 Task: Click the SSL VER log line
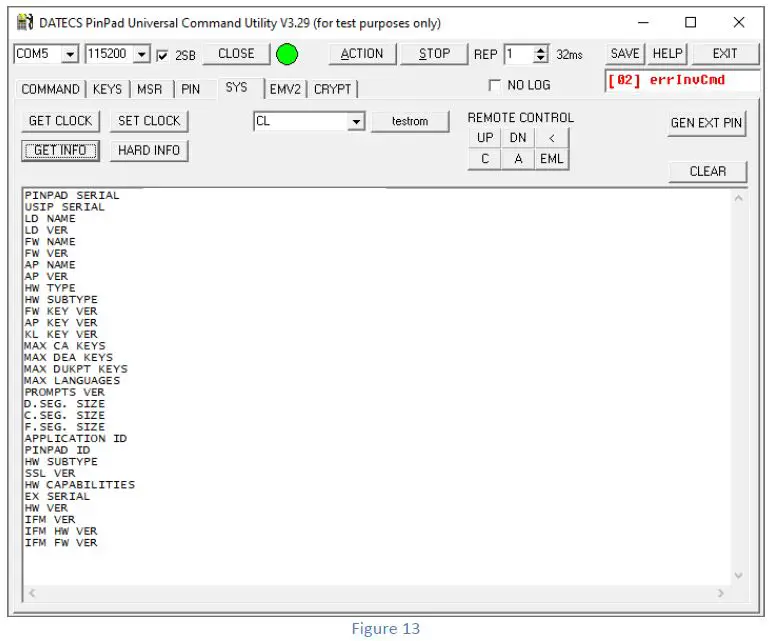[50, 473]
